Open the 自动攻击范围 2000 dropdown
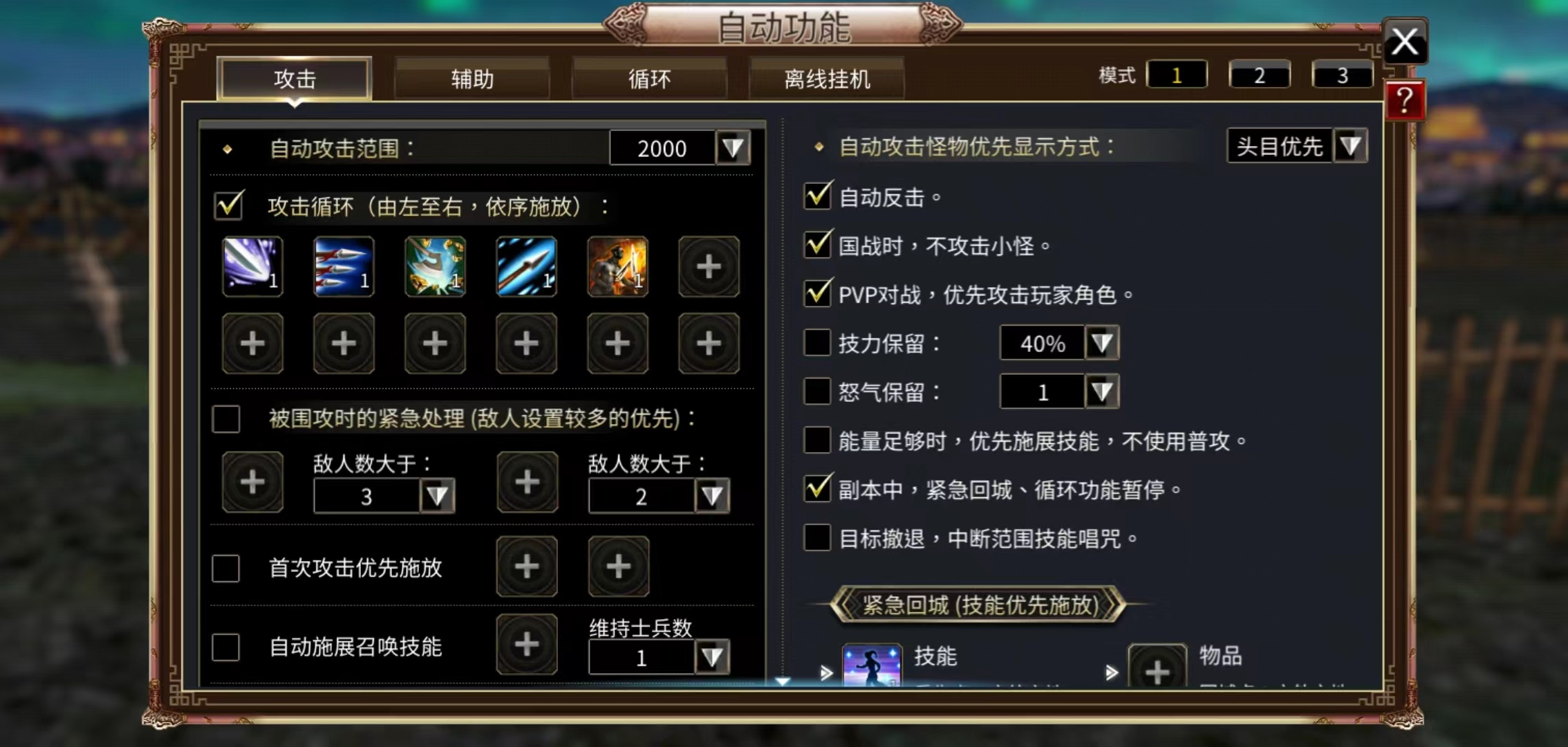1568x747 pixels. (x=733, y=148)
